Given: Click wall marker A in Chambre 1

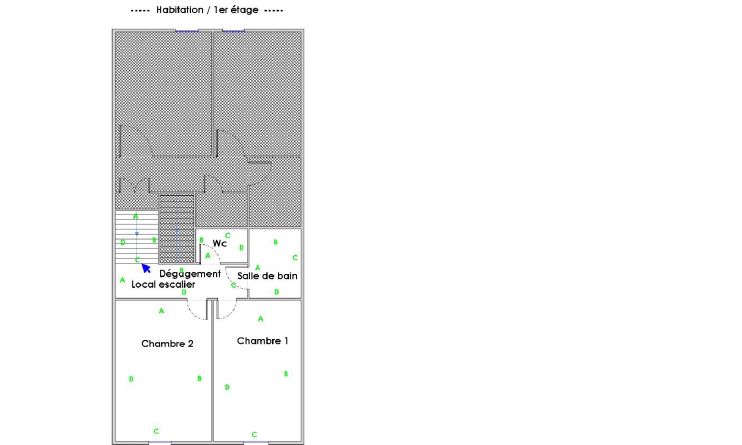Looking at the screenshot, I should 261,319.
